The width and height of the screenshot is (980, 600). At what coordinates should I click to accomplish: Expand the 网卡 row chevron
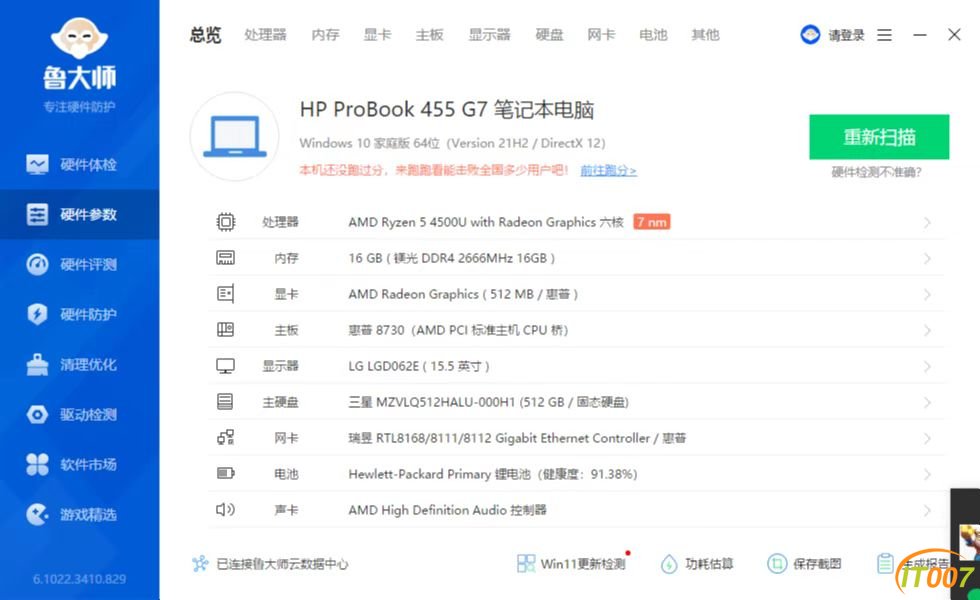click(927, 438)
